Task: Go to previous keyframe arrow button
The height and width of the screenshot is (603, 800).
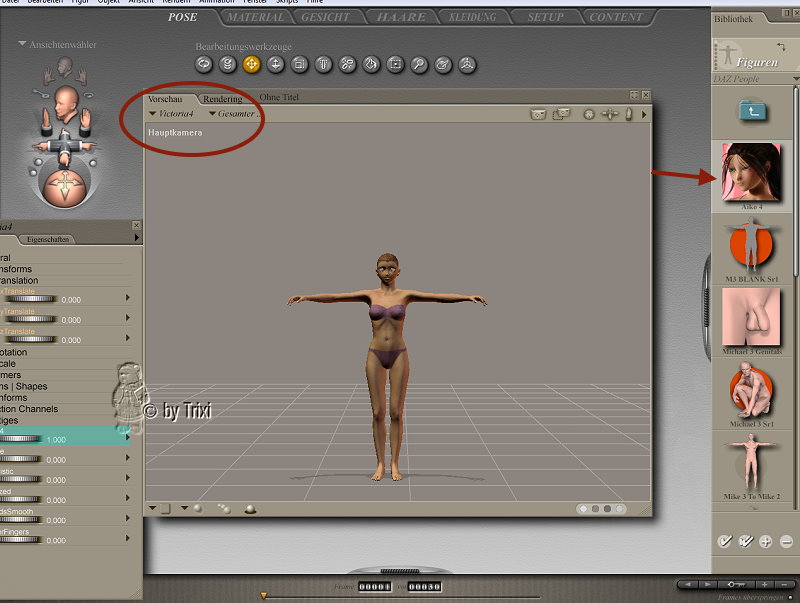Action: click(x=688, y=585)
